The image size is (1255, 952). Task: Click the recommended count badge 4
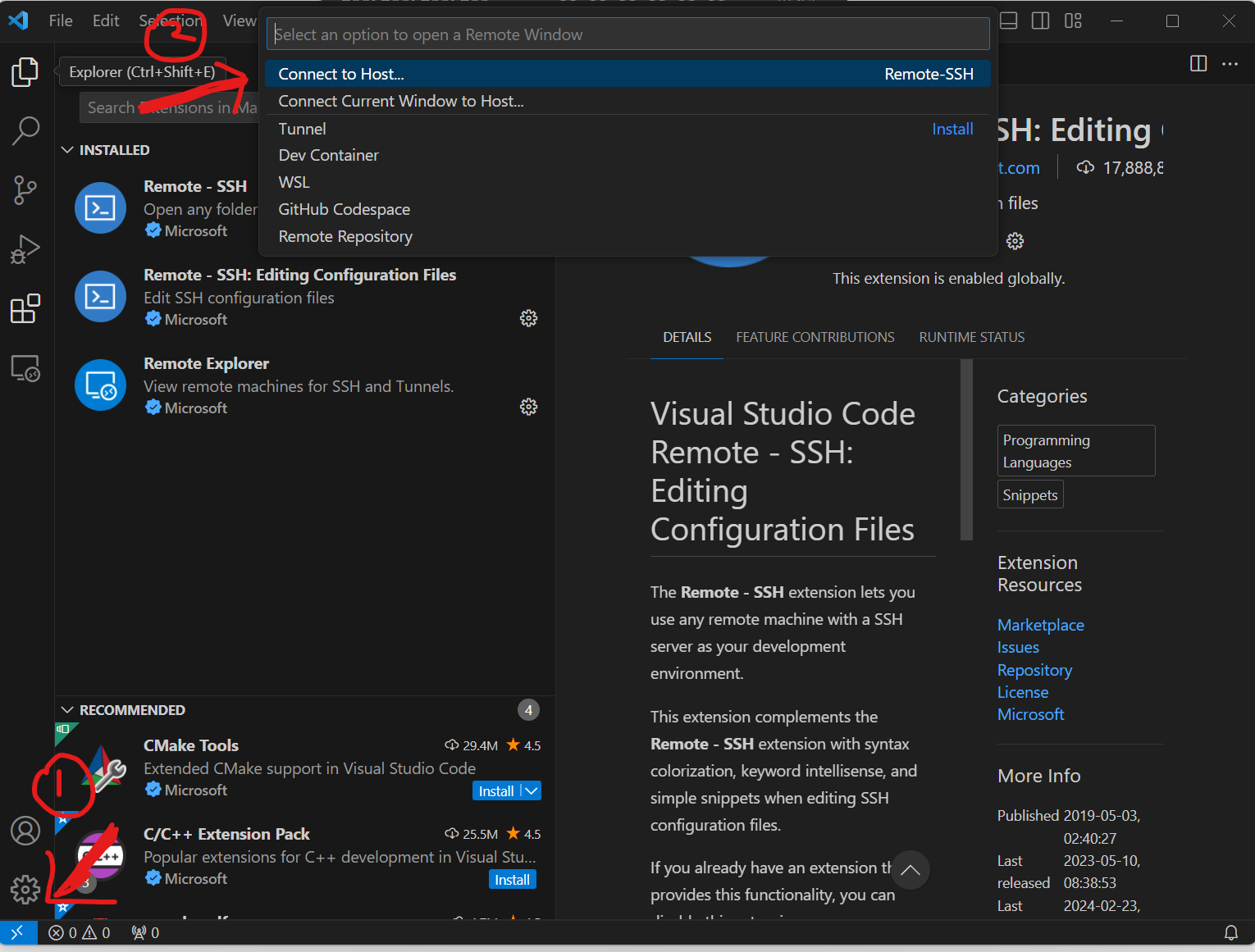(529, 710)
